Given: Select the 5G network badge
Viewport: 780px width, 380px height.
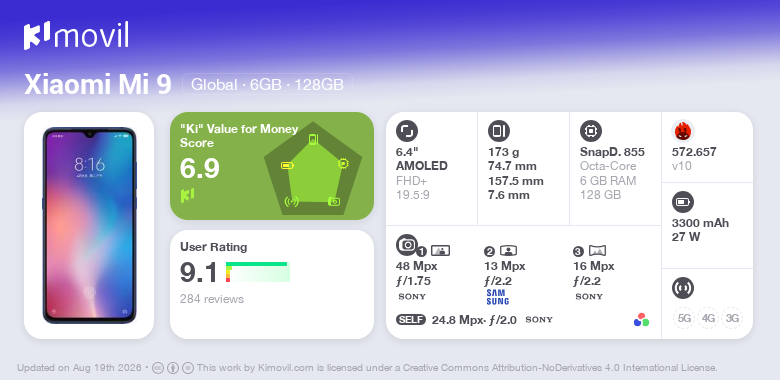Looking at the screenshot, I should (x=684, y=318).
